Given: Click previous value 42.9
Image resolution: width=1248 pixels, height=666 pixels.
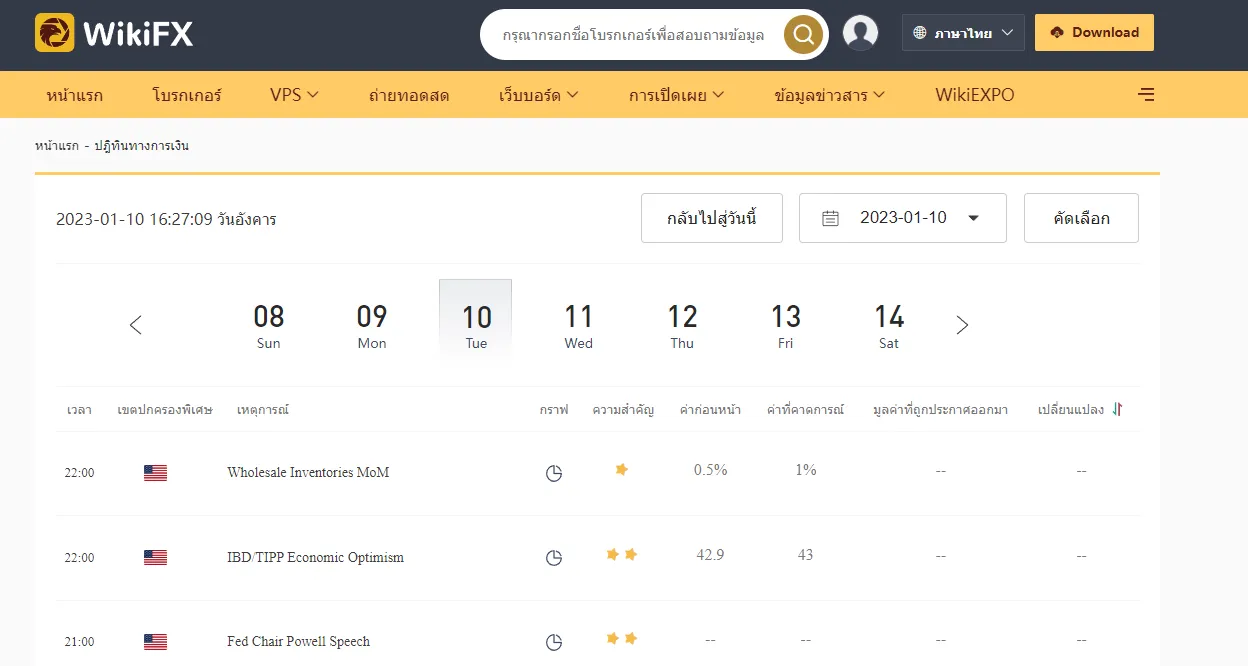Looking at the screenshot, I should pyautogui.click(x=710, y=555).
